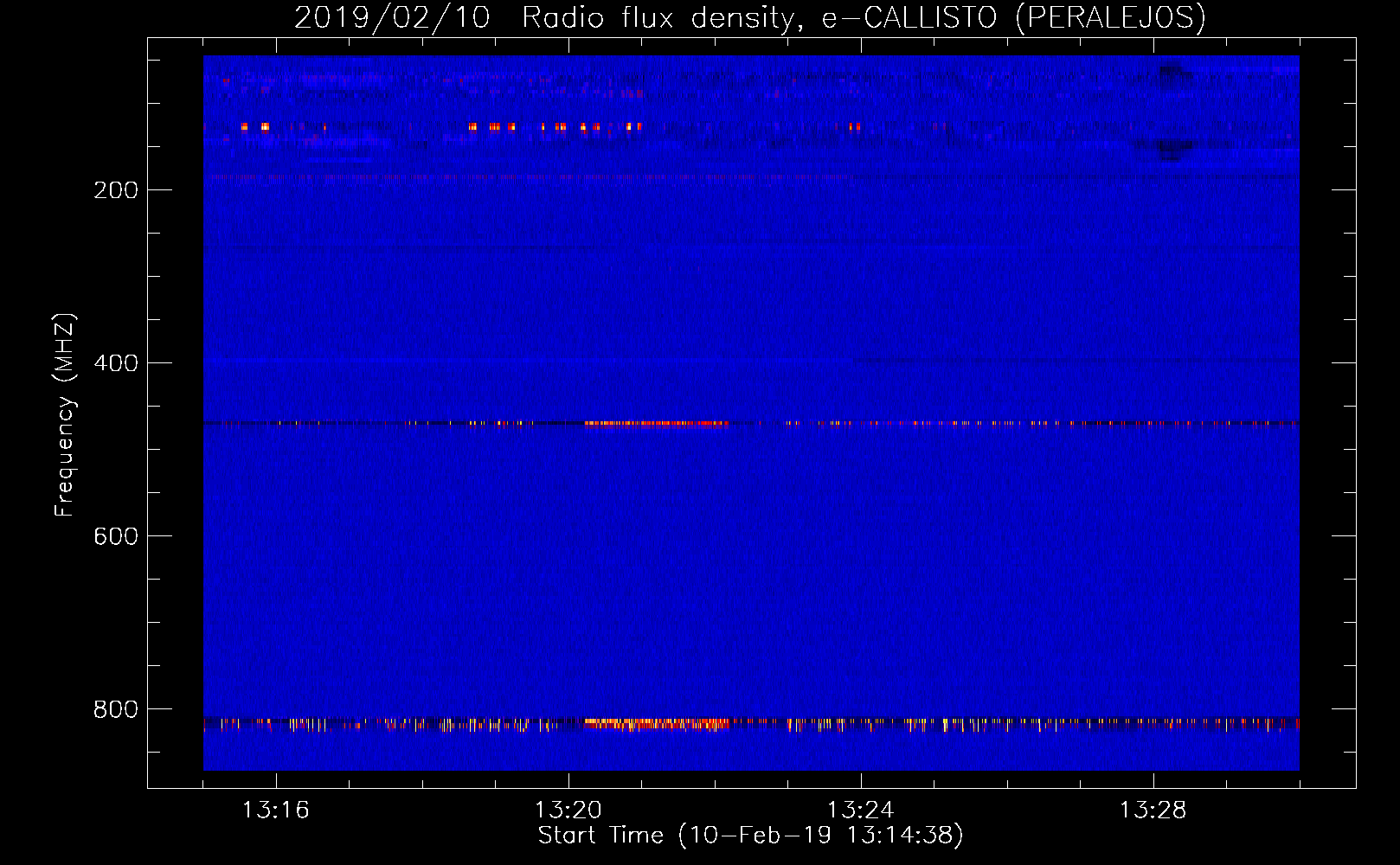Click the 13:28 time tick label
This screenshot has width=1400, height=865.
pyautogui.click(x=1153, y=811)
